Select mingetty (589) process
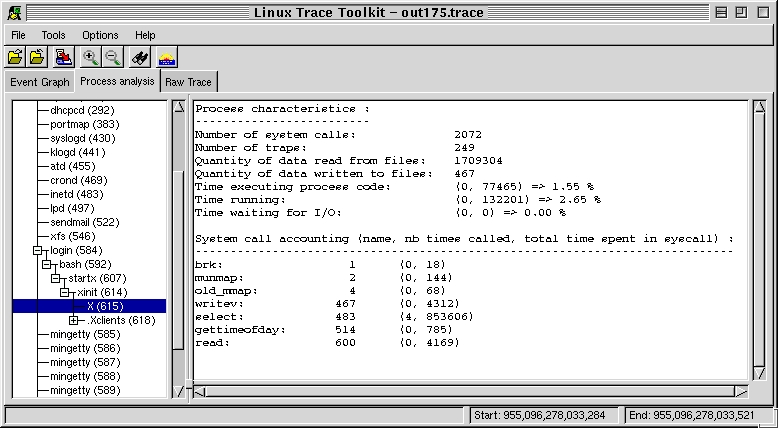The height and width of the screenshot is (428, 778). [x=85, y=390]
